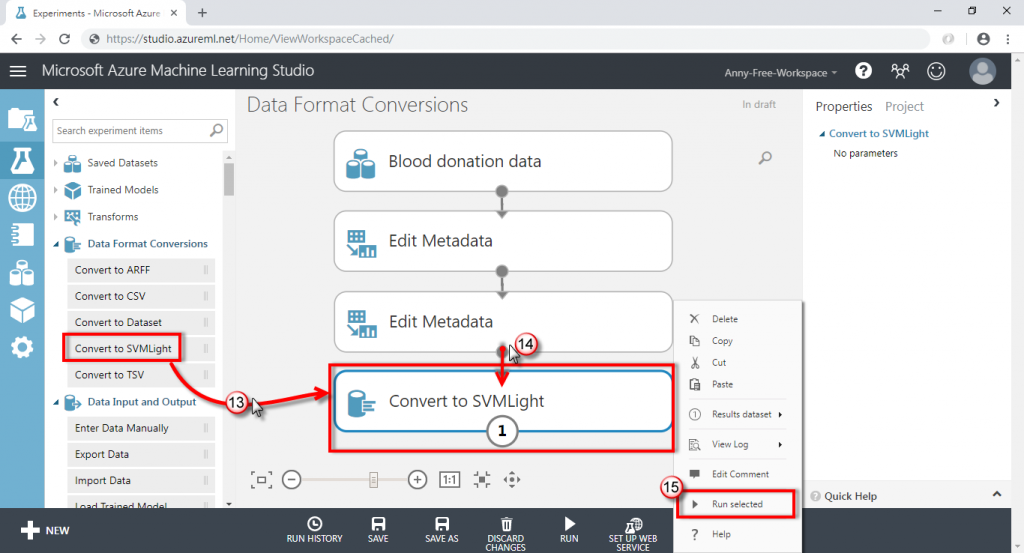Image resolution: width=1024 pixels, height=553 pixels.
Task: Click the fit selection canvas icon
Action: tap(482, 480)
